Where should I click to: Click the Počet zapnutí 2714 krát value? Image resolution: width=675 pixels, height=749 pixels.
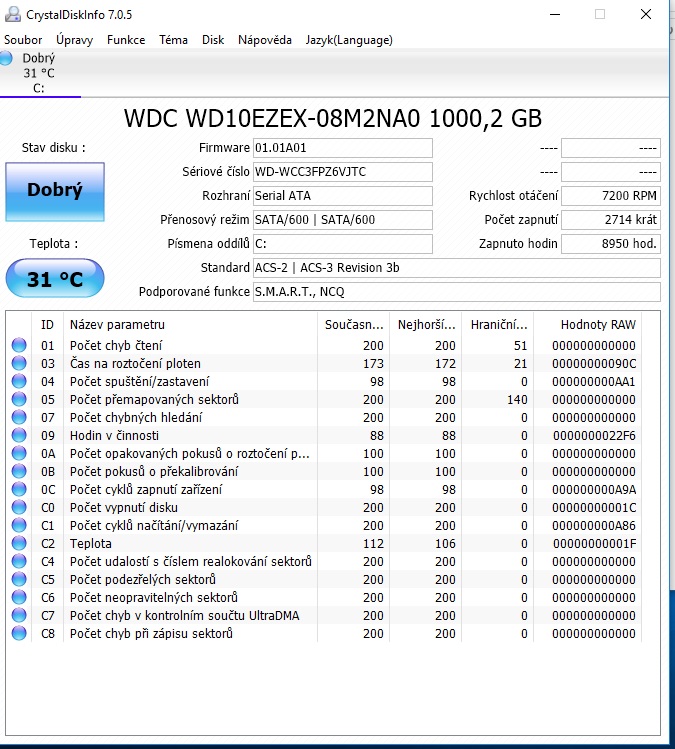tap(611, 220)
